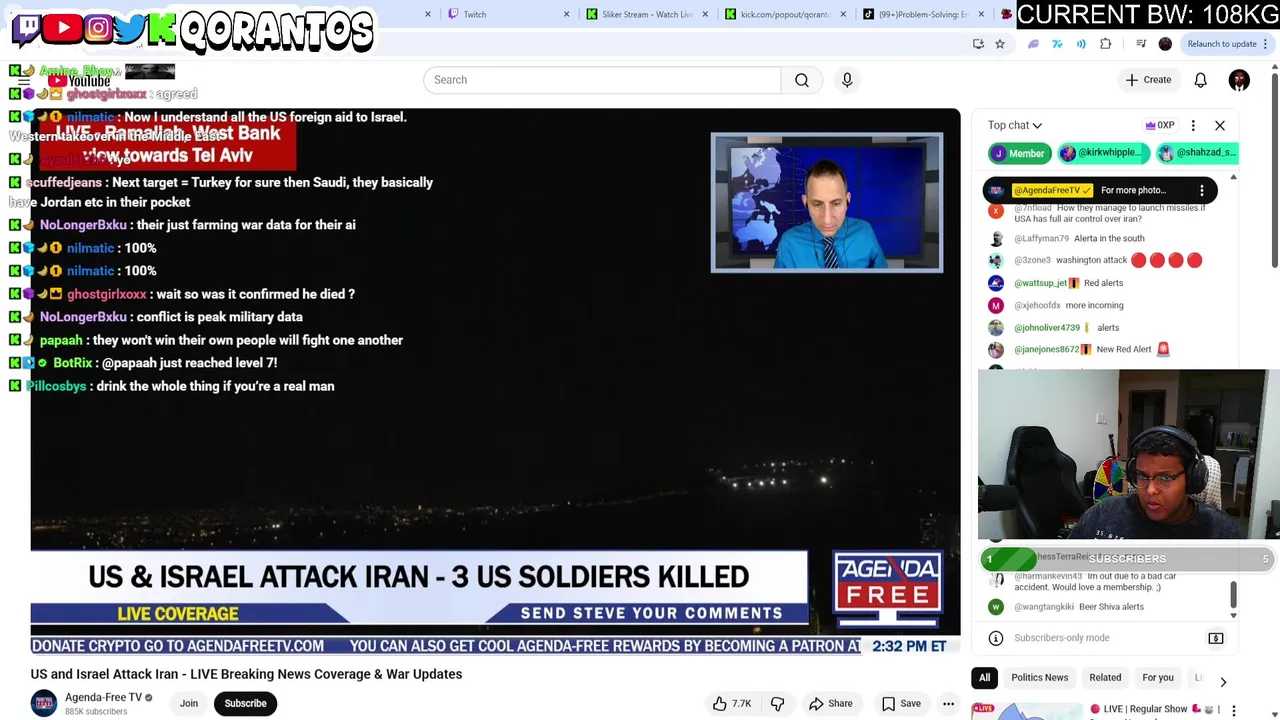Open Agenda-Free TV channel name link
Viewport: 1280px width, 720px height.
click(104, 697)
